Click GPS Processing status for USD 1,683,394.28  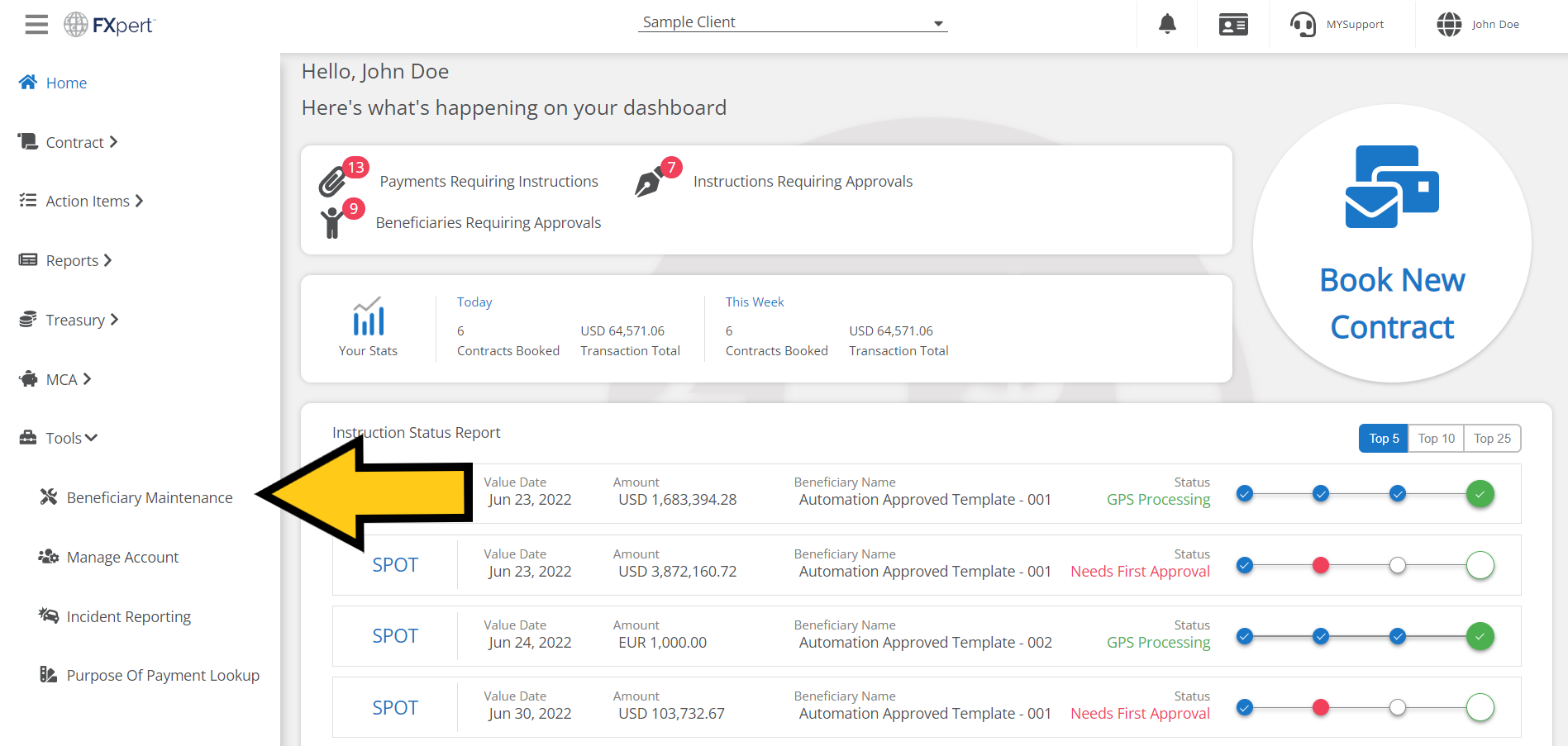[1158, 500]
